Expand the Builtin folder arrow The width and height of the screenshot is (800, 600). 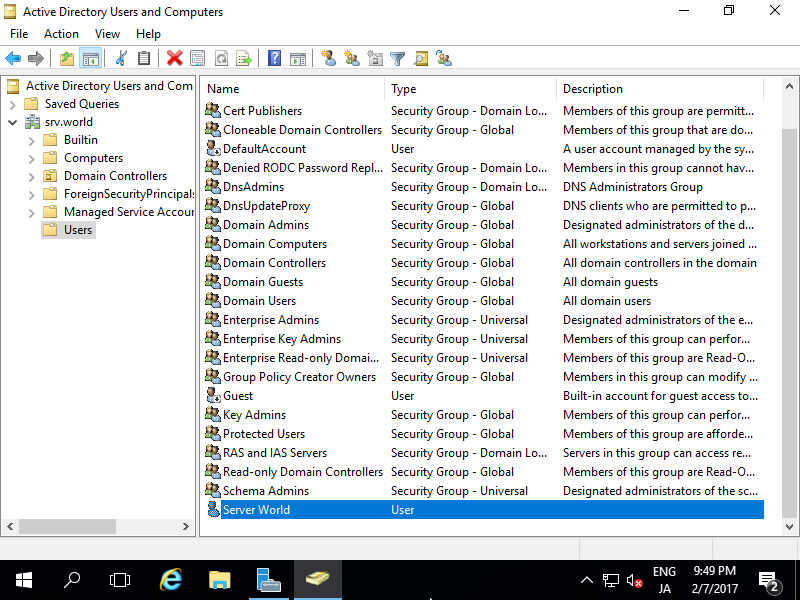tap(32, 141)
